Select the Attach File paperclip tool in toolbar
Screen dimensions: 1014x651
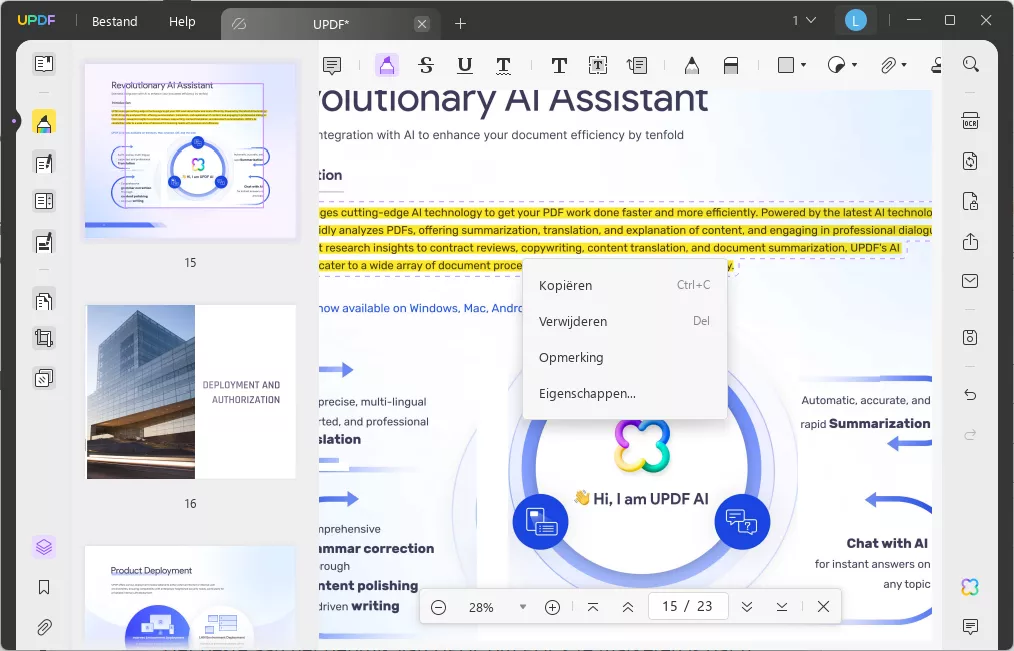pos(889,65)
